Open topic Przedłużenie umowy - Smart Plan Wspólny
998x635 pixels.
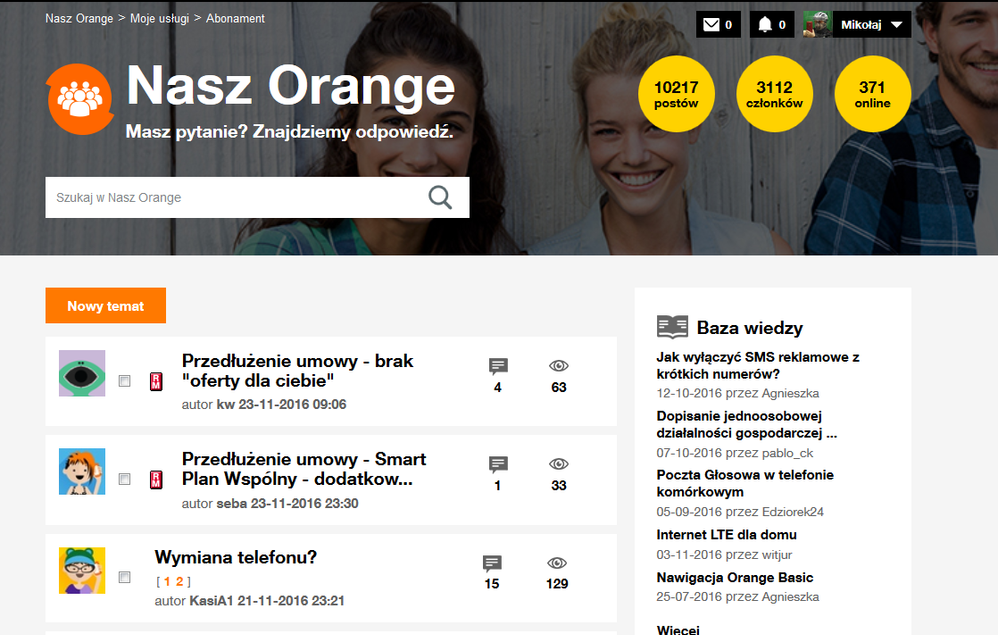[x=304, y=468]
